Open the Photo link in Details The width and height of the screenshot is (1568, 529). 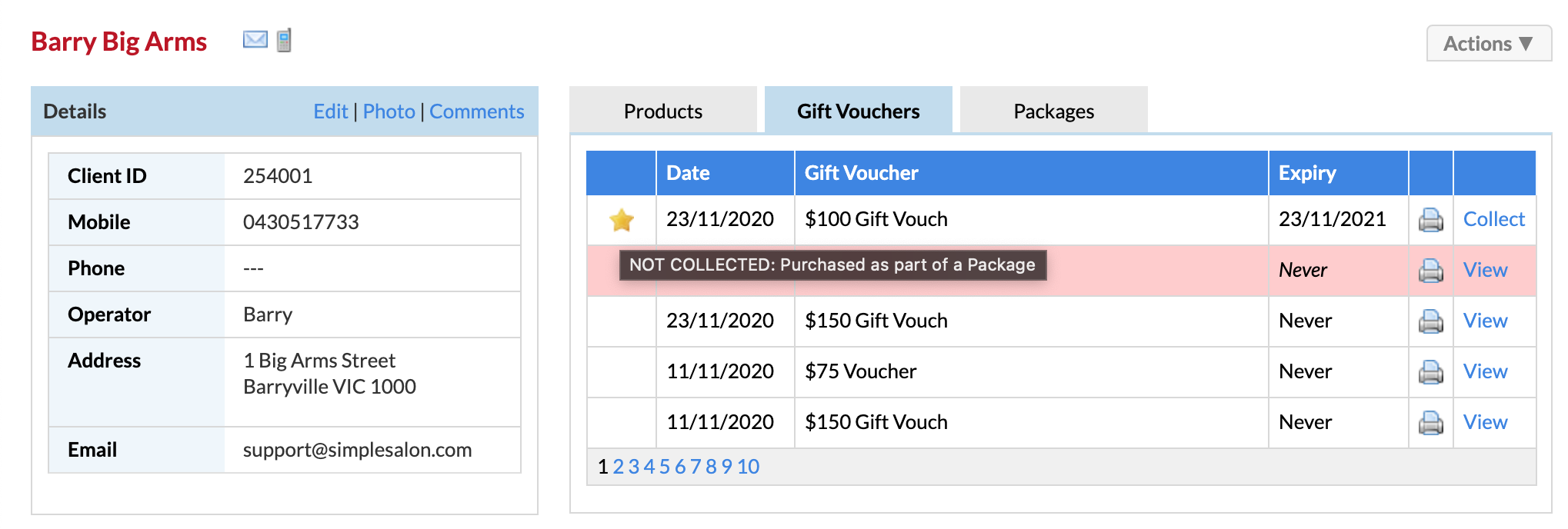pos(389,111)
